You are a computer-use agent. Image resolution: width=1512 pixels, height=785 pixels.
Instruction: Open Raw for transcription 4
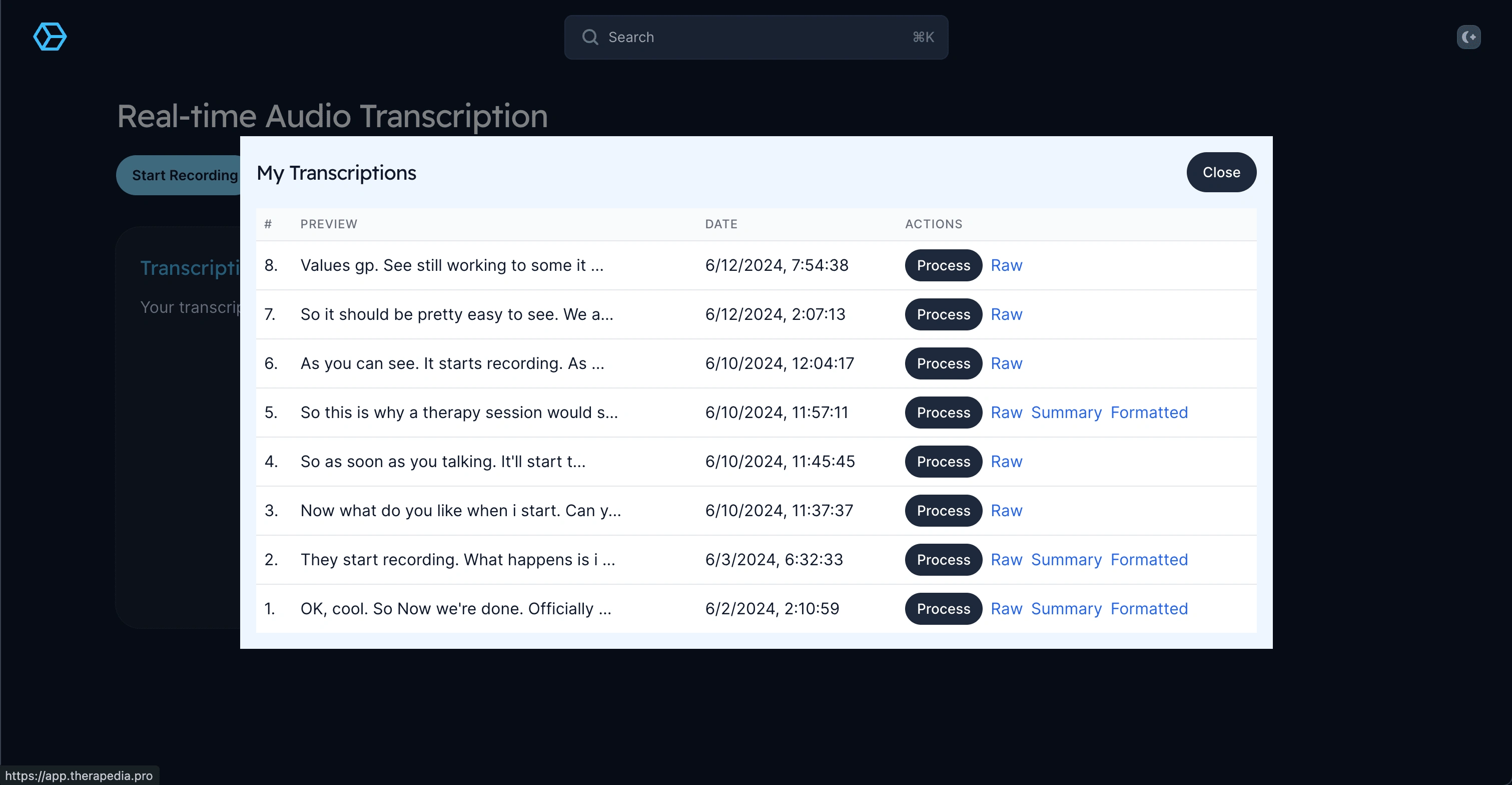1006,462
